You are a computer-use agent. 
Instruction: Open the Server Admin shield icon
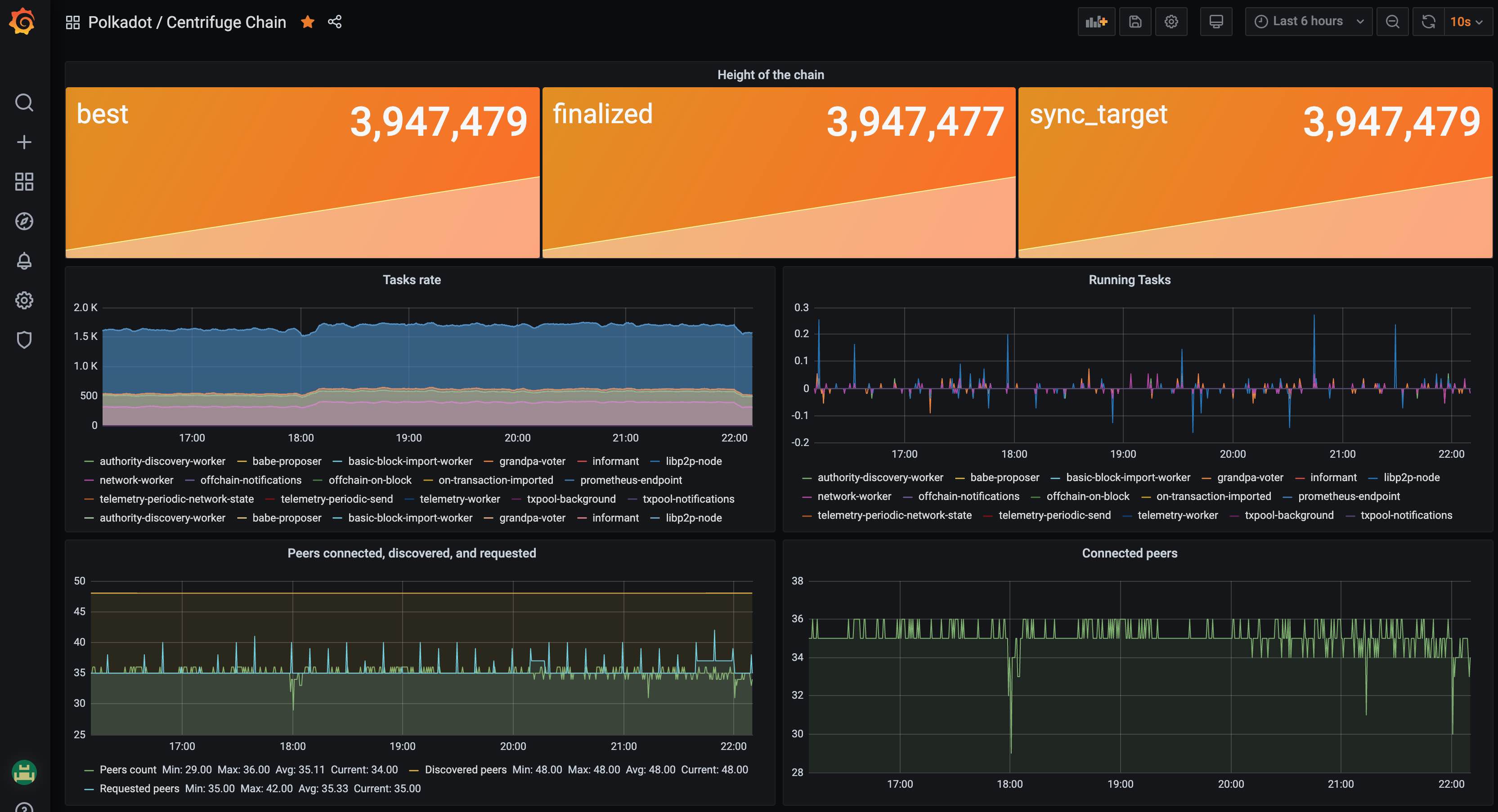tap(24, 340)
